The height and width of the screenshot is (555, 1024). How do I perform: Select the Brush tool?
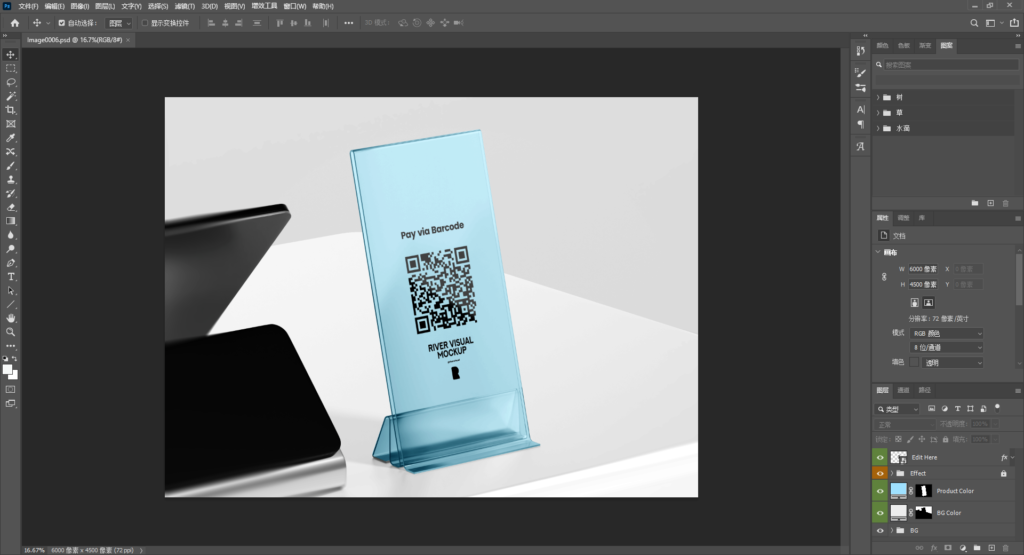click(x=10, y=166)
